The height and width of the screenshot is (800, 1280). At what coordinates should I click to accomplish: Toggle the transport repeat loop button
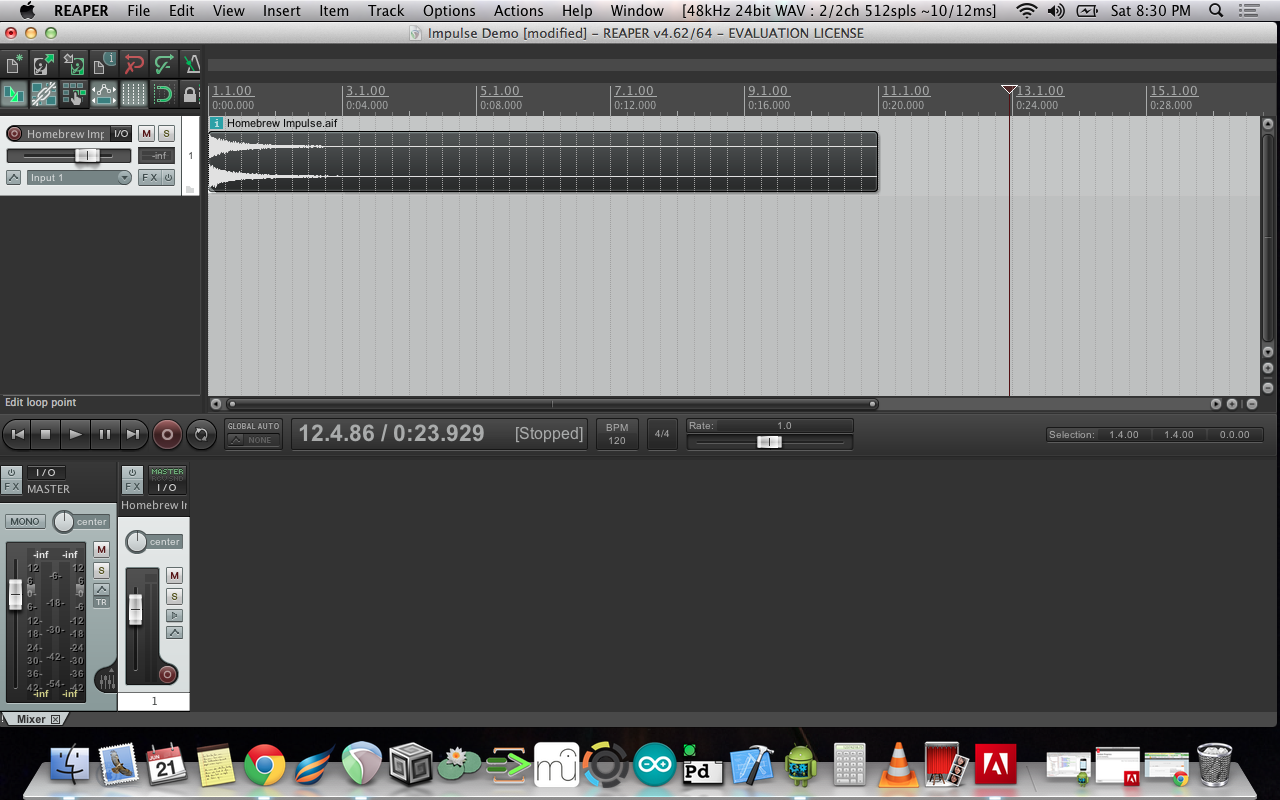(201, 434)
